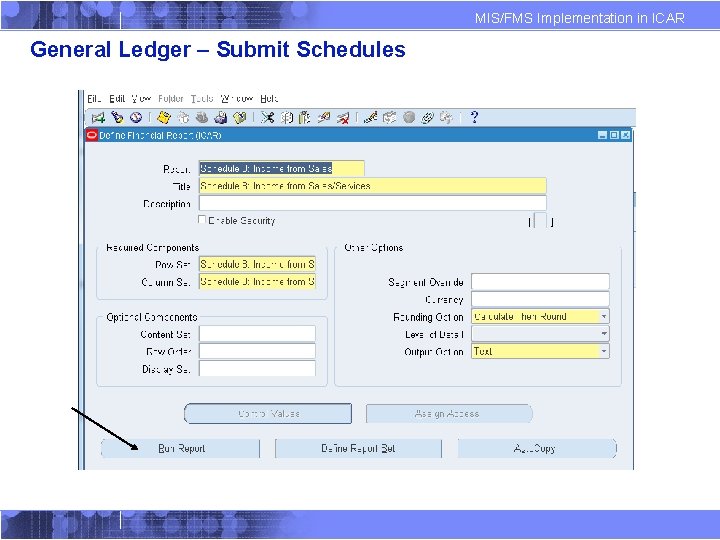Open the Edit menu
The image size is (720, 540).
pos(117,99)
